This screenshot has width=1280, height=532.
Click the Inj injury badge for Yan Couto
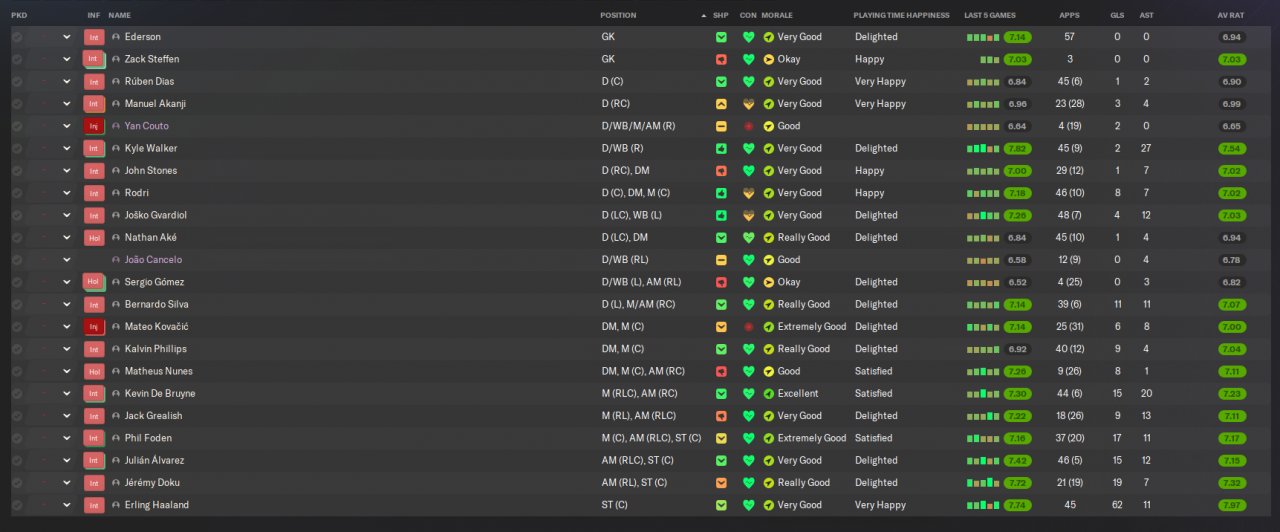[x=94, y=126]
